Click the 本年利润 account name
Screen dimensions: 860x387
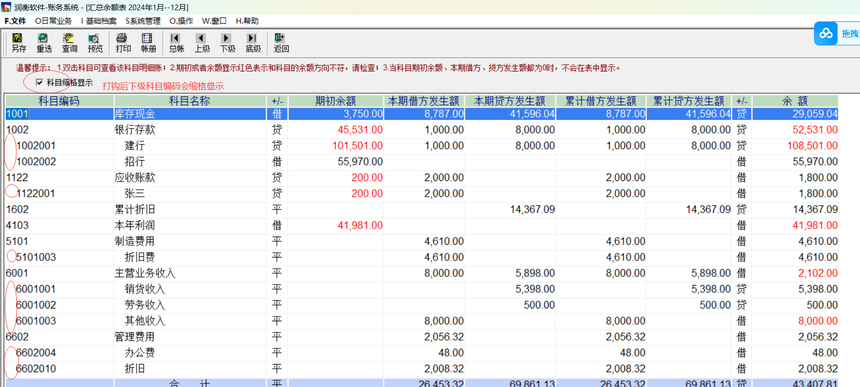click(x=134, y=225)
